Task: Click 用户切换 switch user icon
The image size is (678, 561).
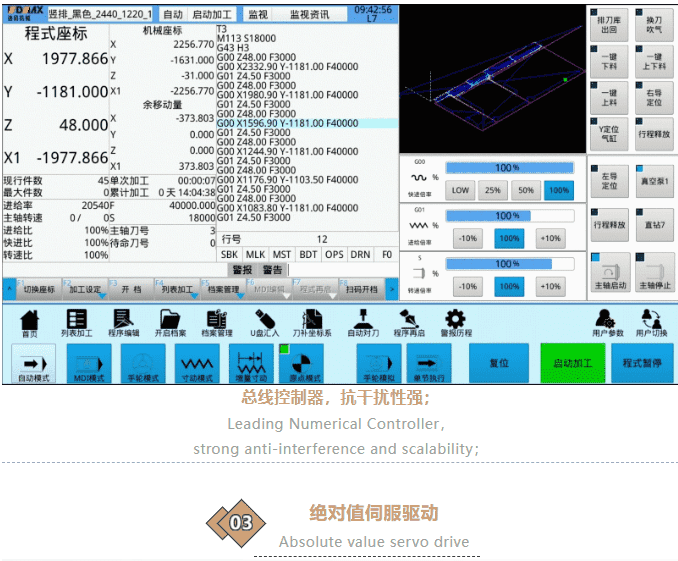Action: [651, 323]
